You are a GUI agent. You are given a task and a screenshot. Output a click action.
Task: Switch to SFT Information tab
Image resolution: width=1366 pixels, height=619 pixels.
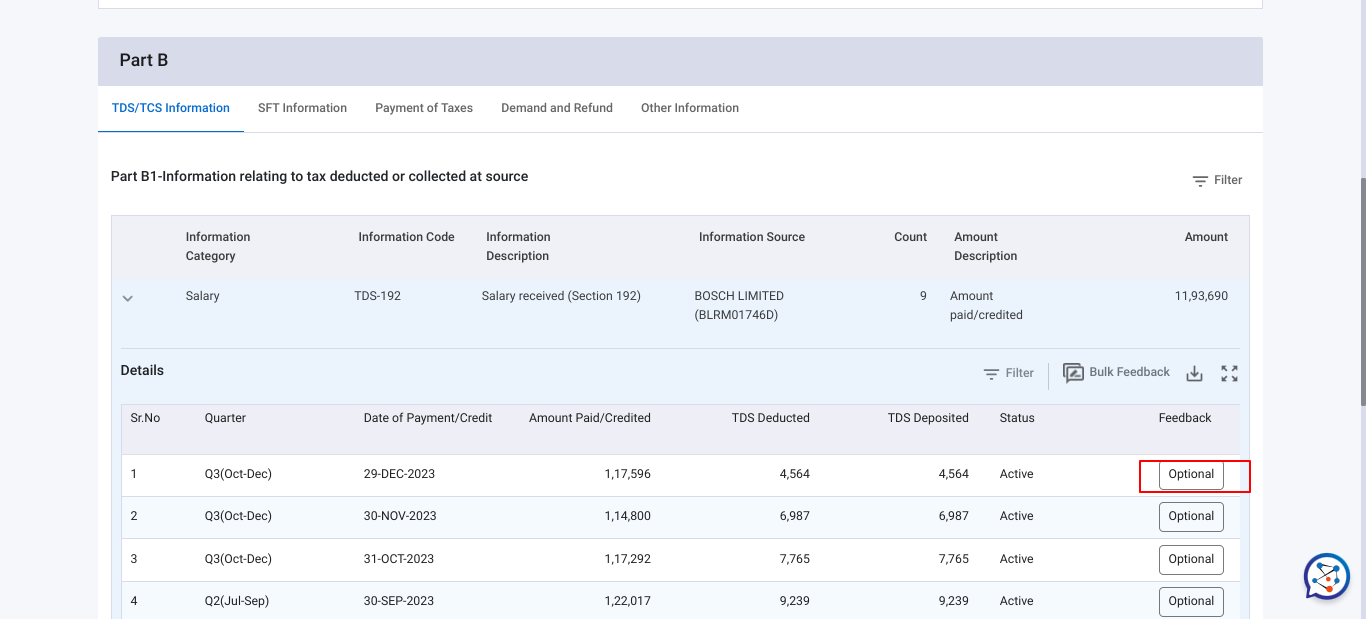[x=302, y=108]
